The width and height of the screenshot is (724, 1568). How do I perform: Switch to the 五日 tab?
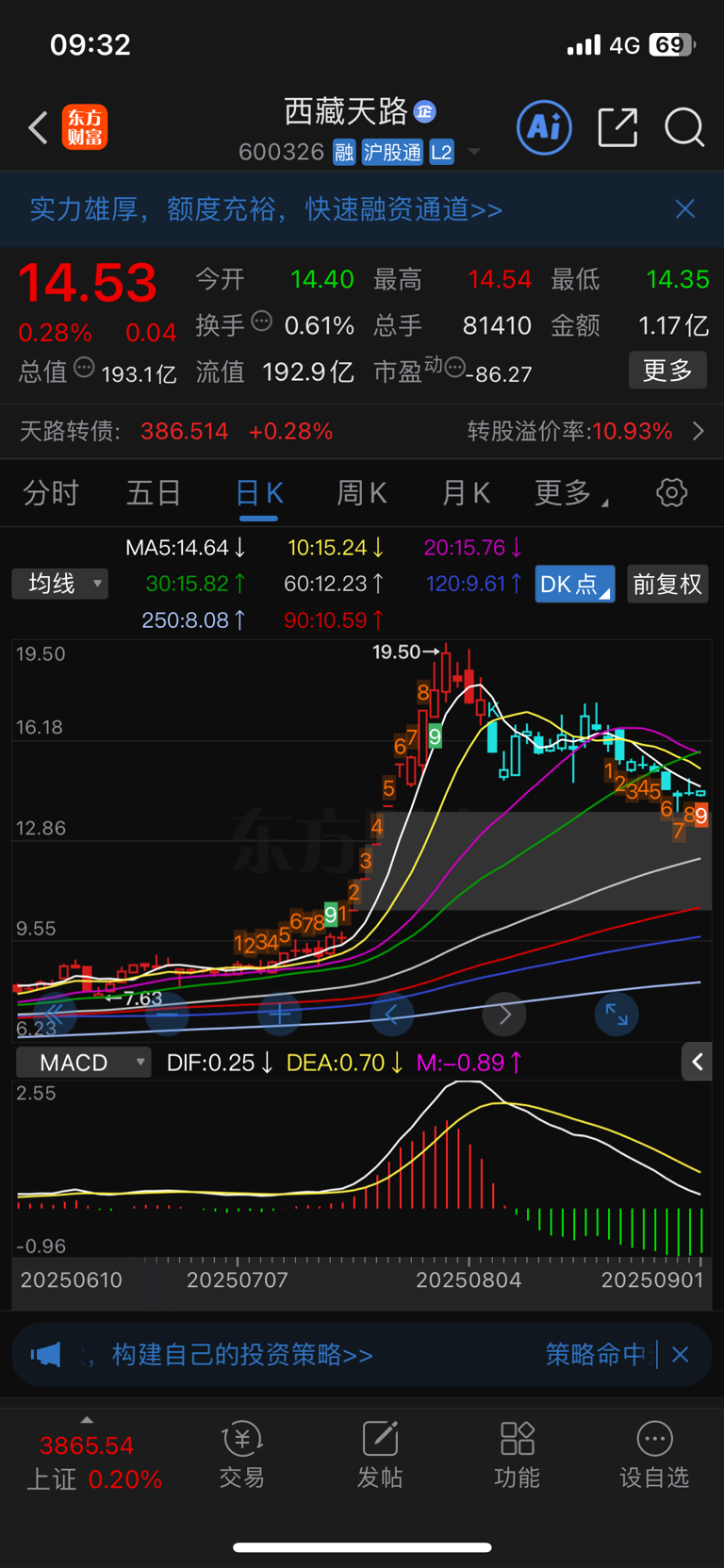point(154,493)
